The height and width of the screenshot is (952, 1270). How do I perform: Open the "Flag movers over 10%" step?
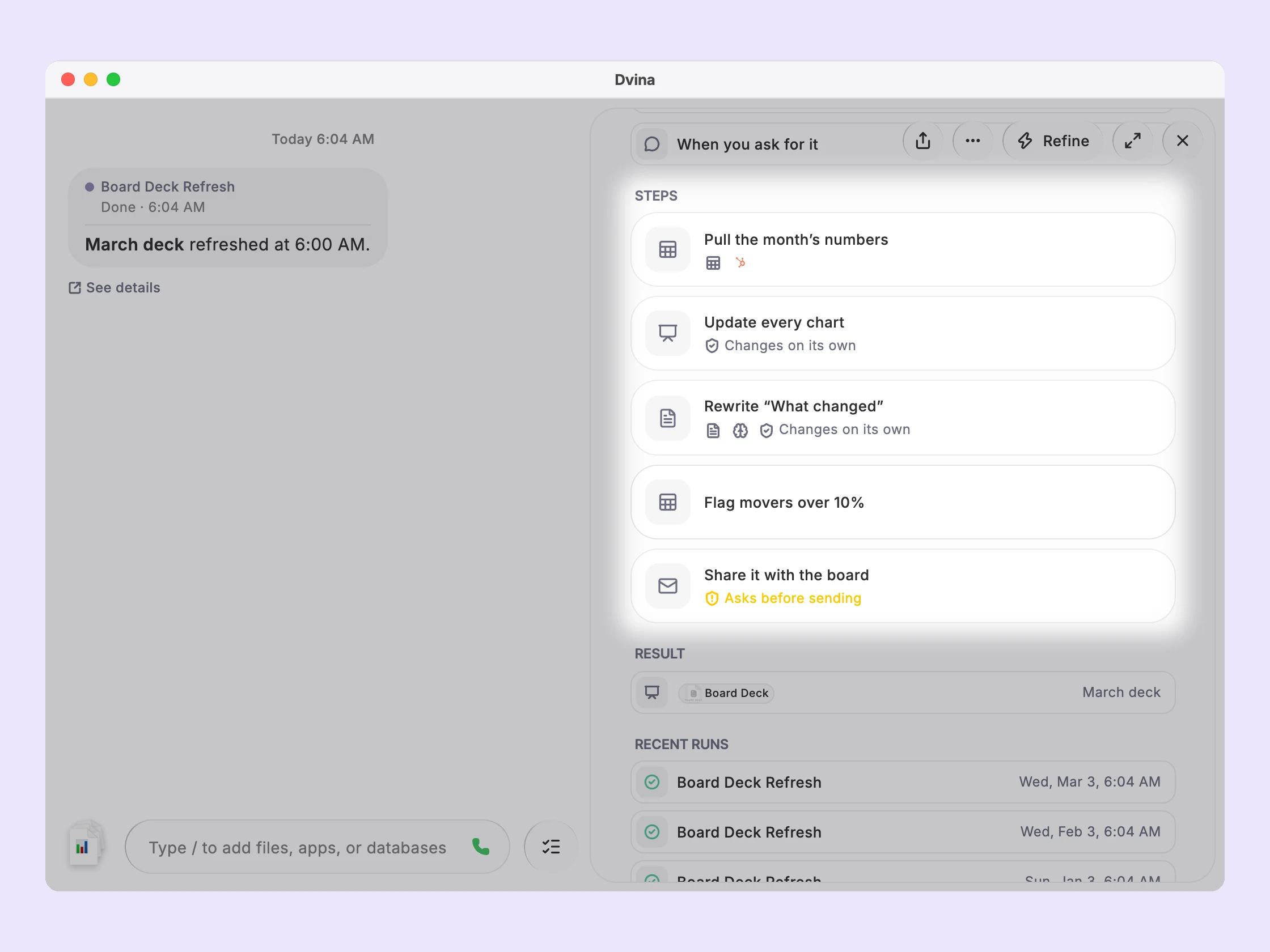point(903,502)
